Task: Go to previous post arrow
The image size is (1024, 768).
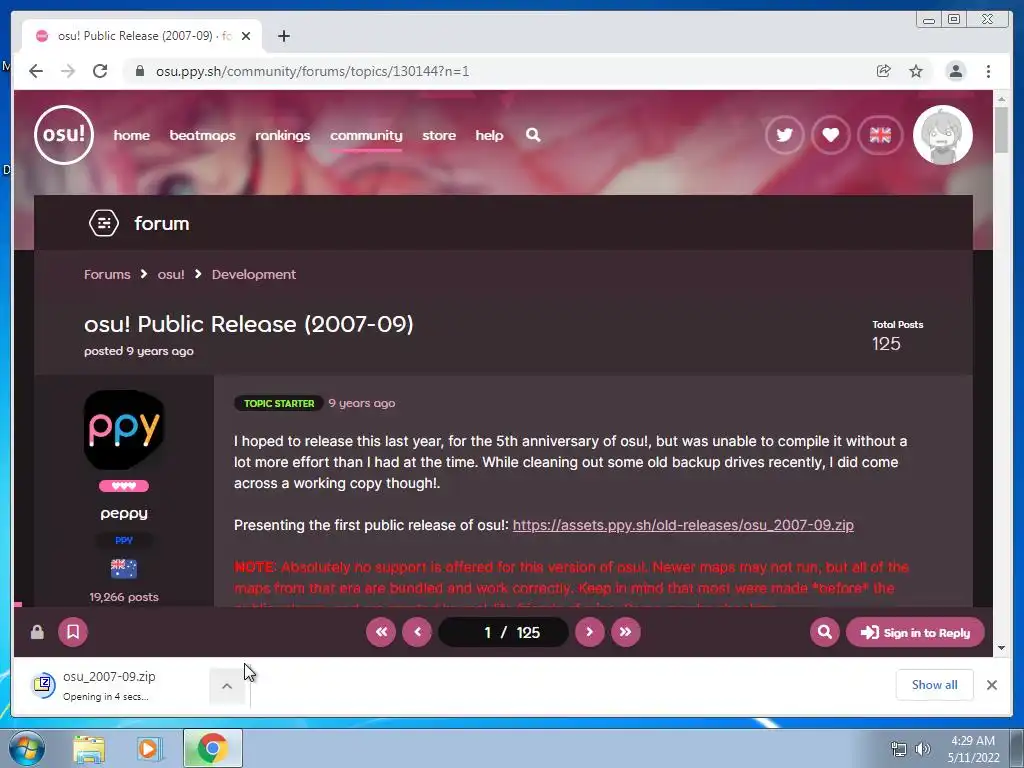Action: [x=417, y=632]
